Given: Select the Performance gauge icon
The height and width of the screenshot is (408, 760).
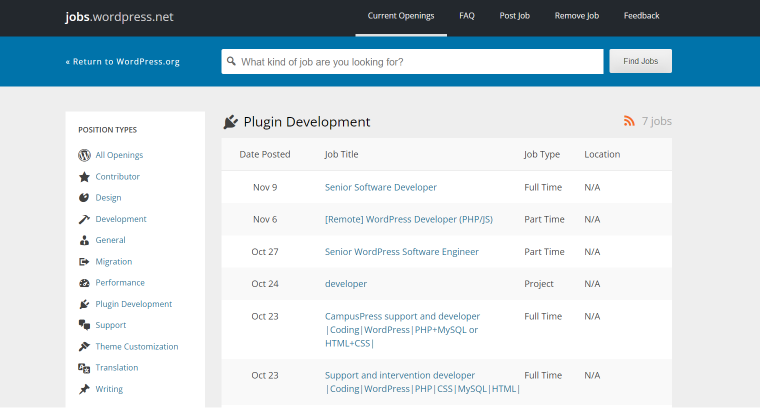Looking at the screenshot, I should [84, 283].
